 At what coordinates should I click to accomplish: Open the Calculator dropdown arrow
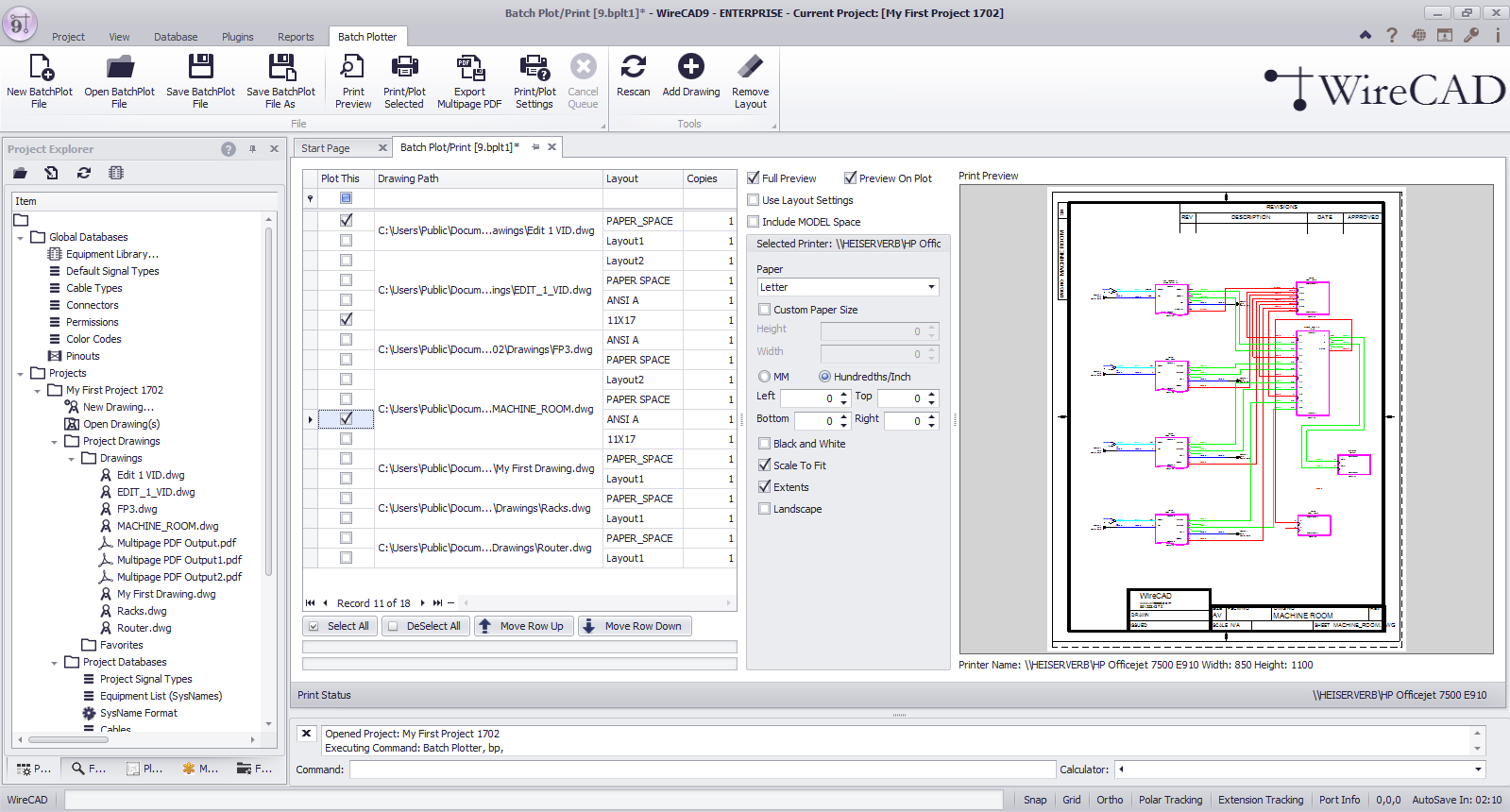[1478, 770]
